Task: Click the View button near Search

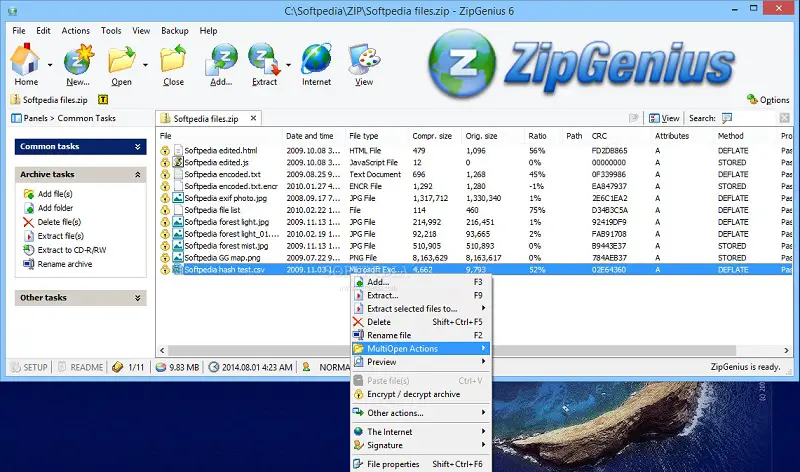Action: tap(664, 118)
